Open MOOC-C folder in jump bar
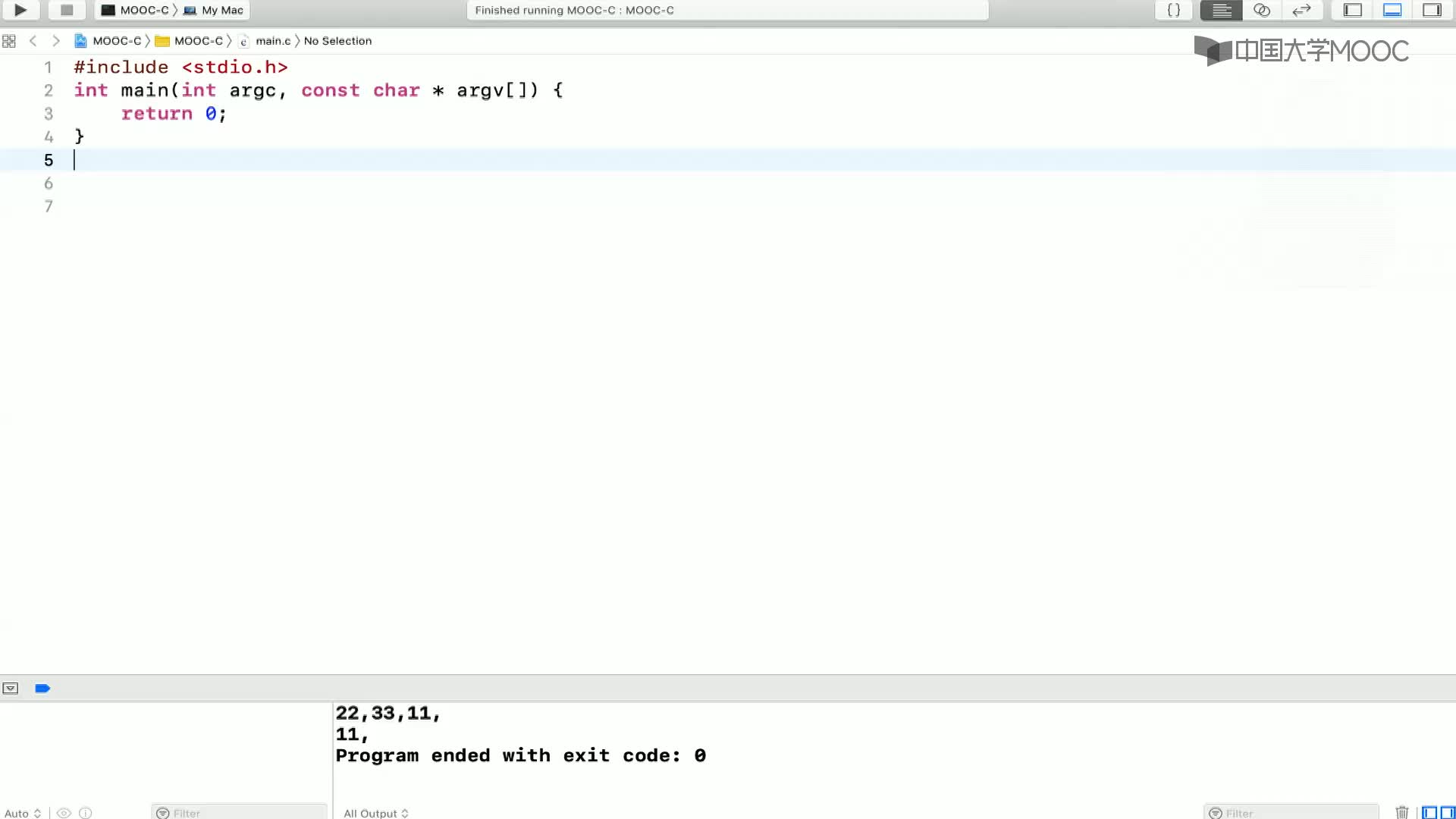 [190, 41]
